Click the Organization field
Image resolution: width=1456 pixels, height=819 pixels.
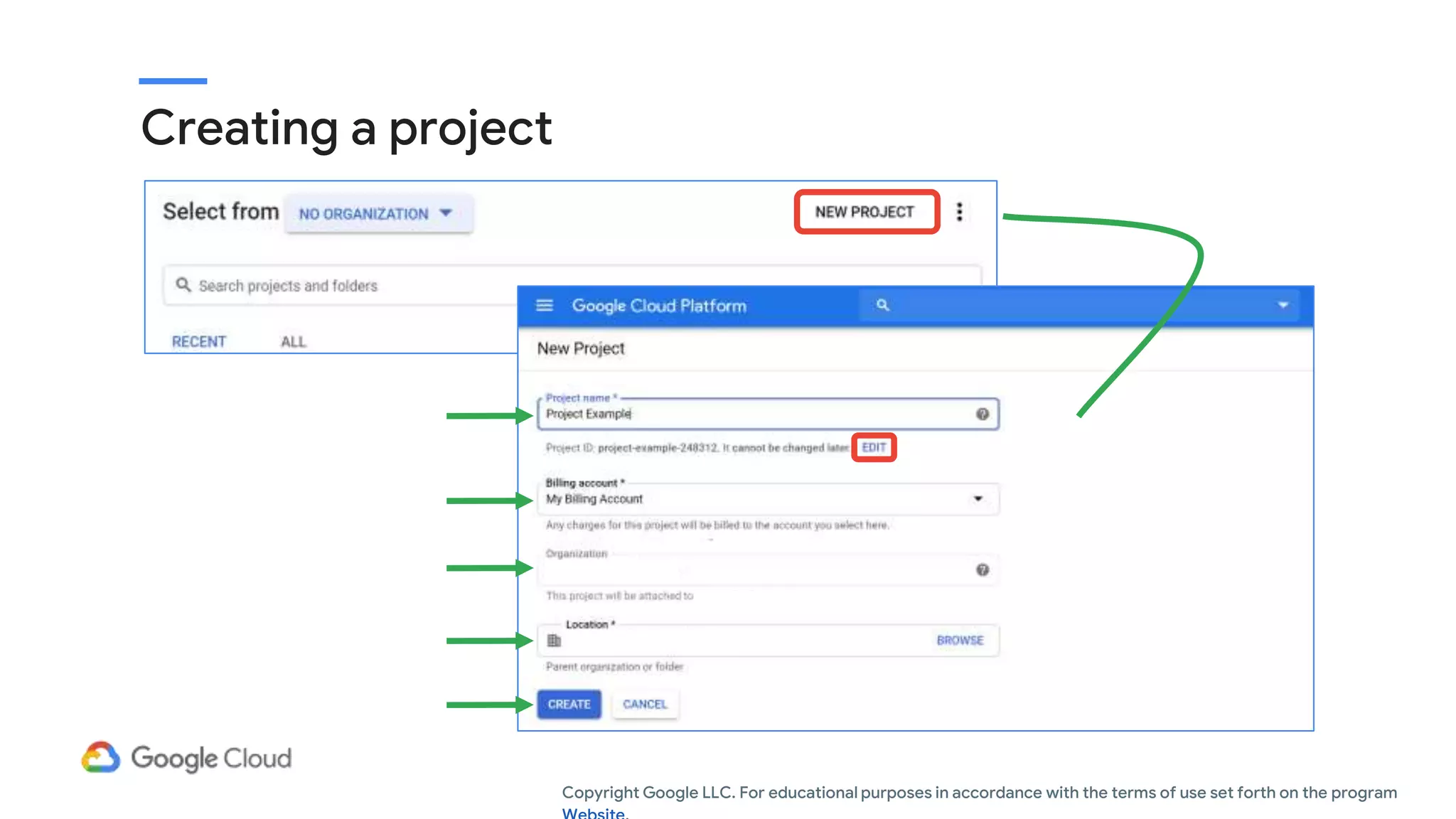point(768,569)
